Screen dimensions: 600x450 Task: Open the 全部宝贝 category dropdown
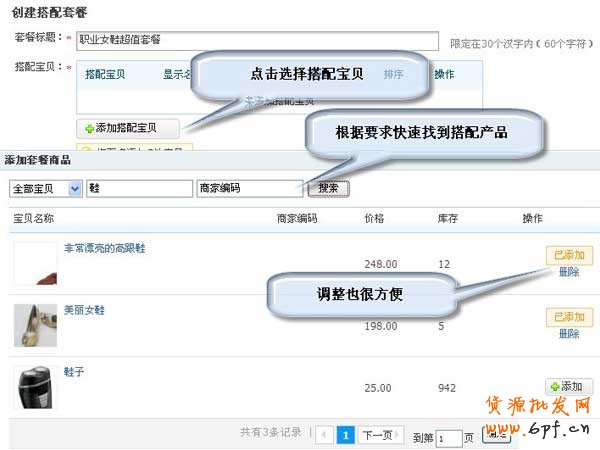pyautogui.click(x=45, y=188)
